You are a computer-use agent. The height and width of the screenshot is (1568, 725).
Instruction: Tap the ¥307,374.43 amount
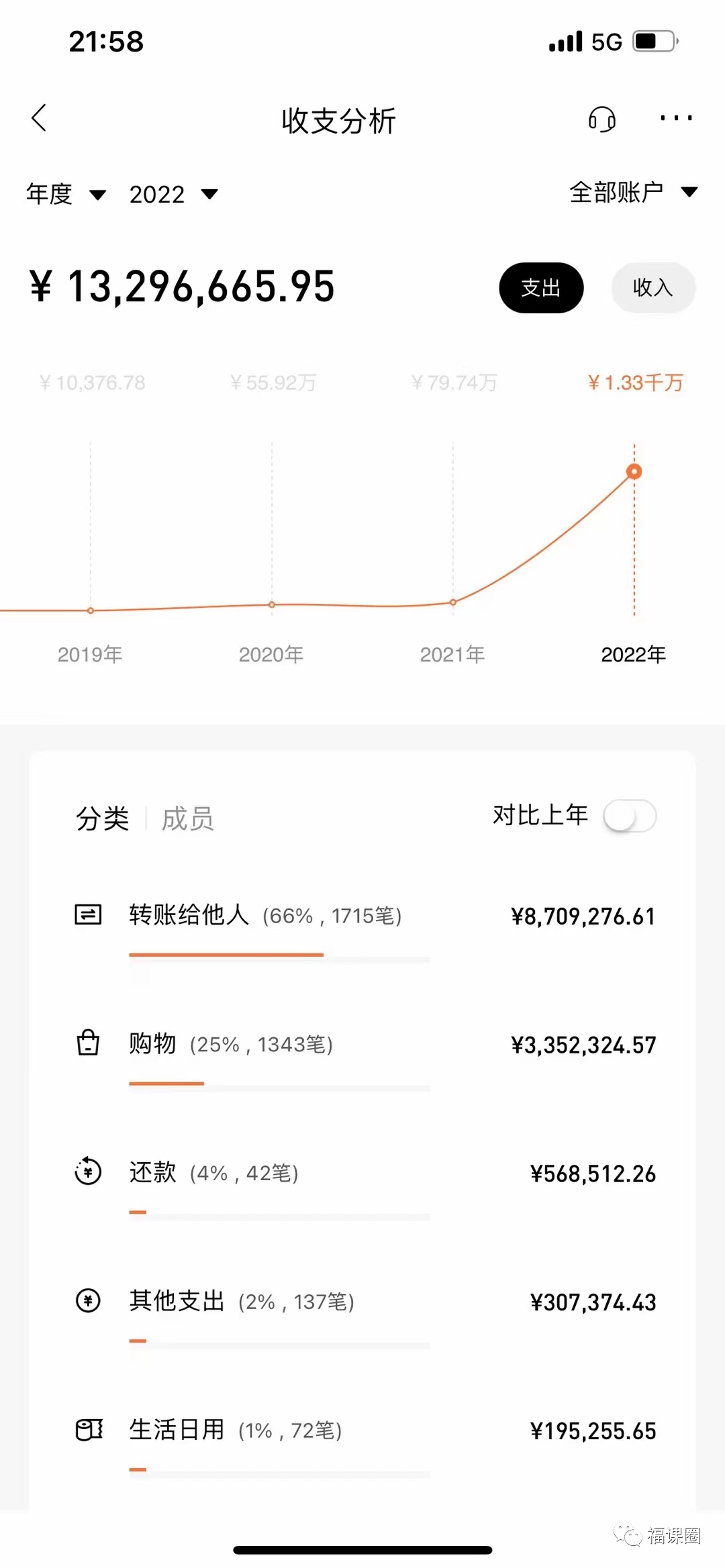(593, 1302)
